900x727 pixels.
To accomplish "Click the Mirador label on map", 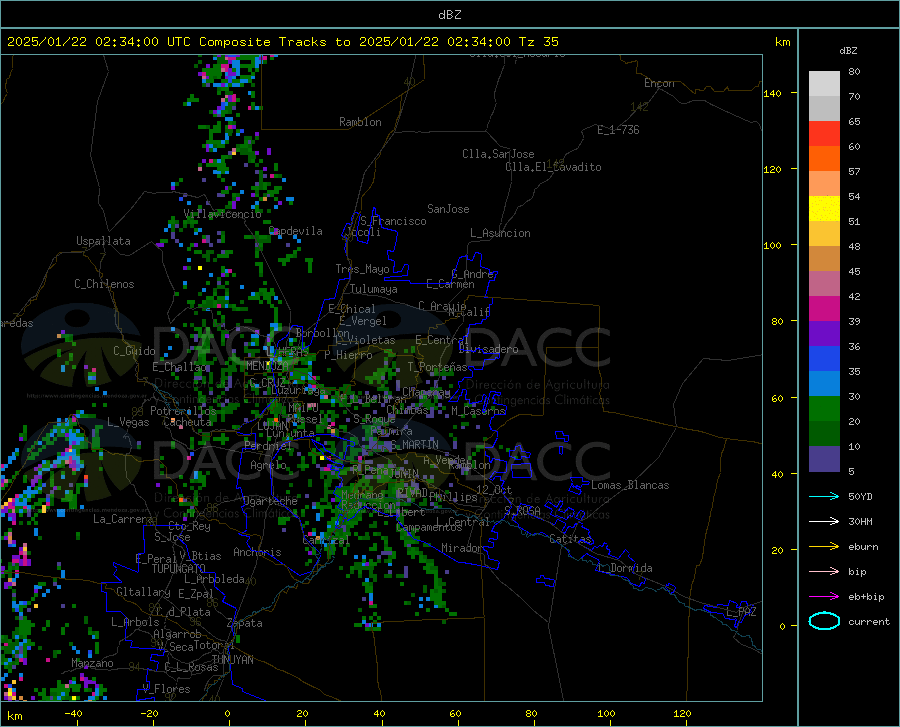I will (x=462, y=548).
